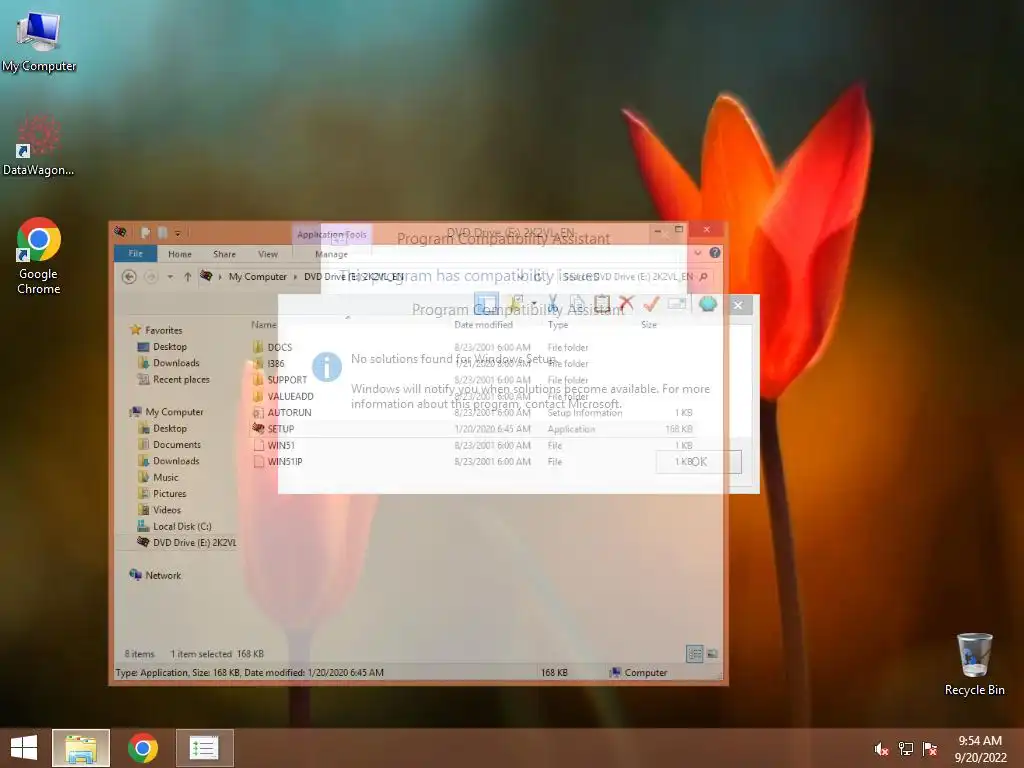Click Explorer's Forward arrow button
The height and width of the screenshot is (768, 1024).
tap(151, 277)
